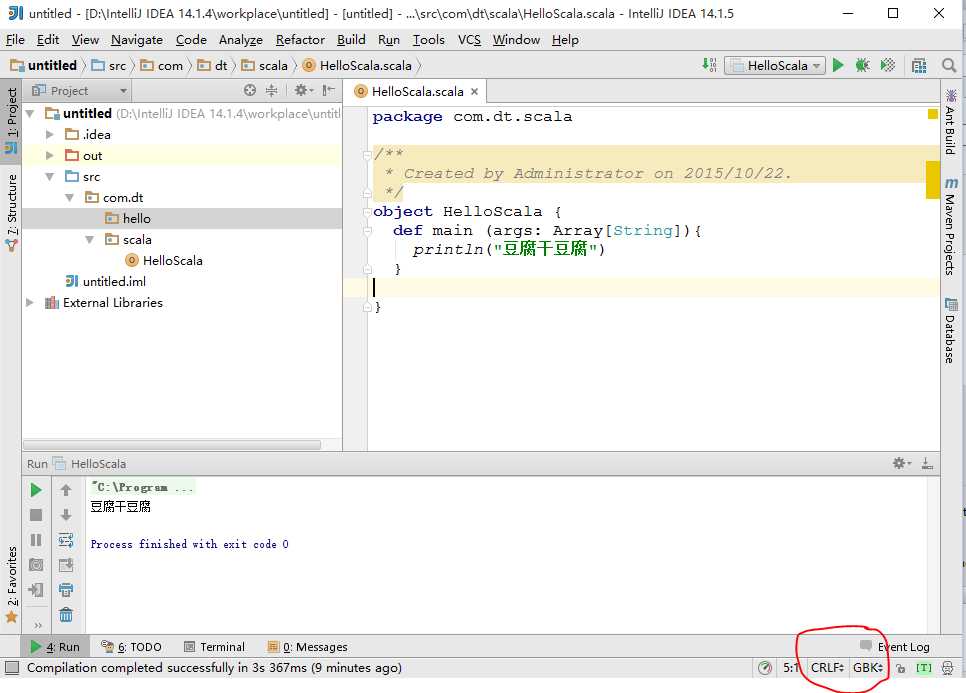This screenshot has width=966, height=693.
Task: Print console output with printer icon
Action: (66, 590)
